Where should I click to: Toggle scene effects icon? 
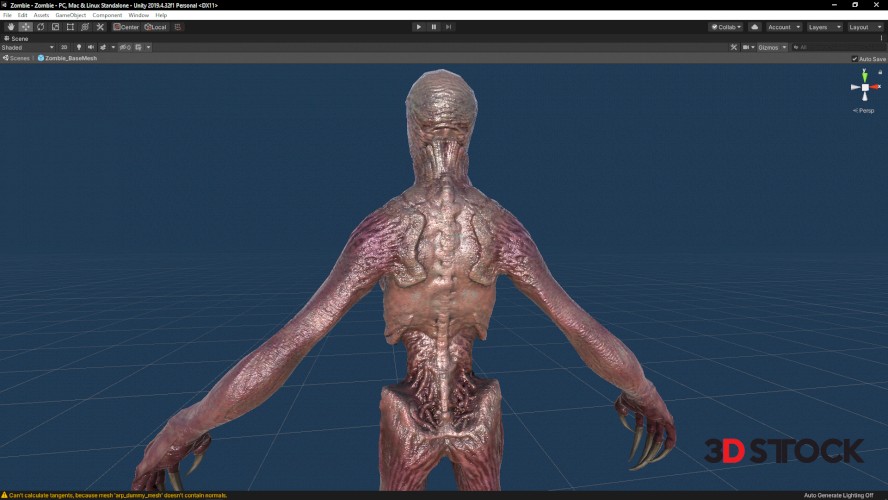tap(103, 48)
